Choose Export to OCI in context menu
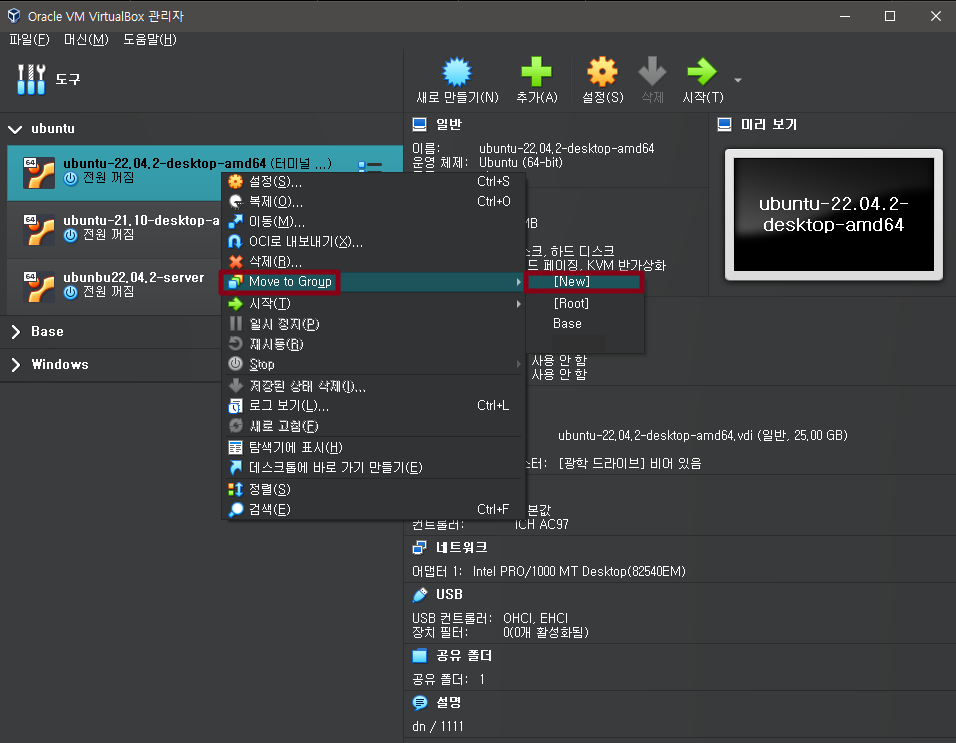The width and height of the screenshot is (956, 743). (373, 242)
